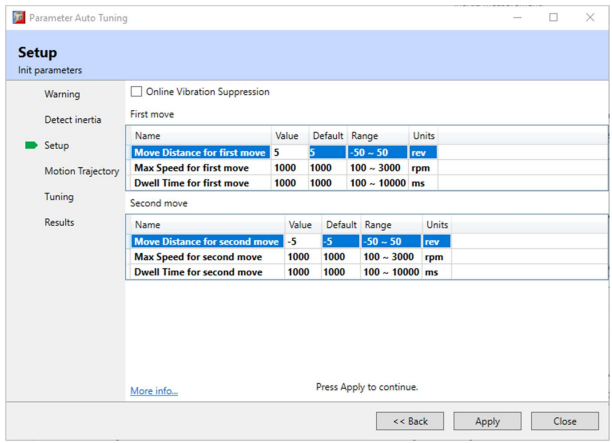Click the Parameter Auto Tuning app icon
Viewport: 612px width, 443px height.
18,18
